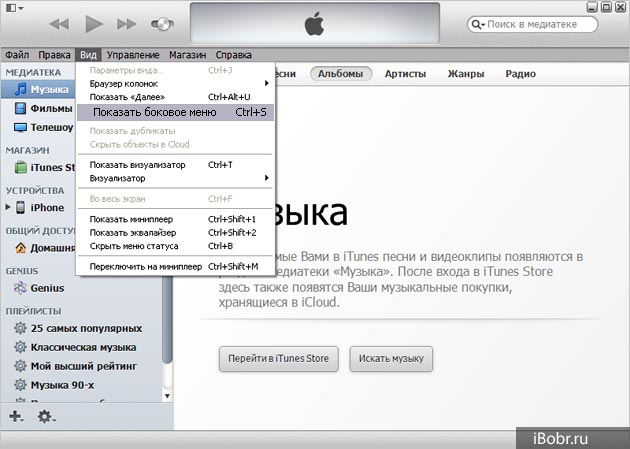Click gear icon of Классическая музыка
Screen dimensions: 630x449
pyautogui.click(x=20, y=347)
